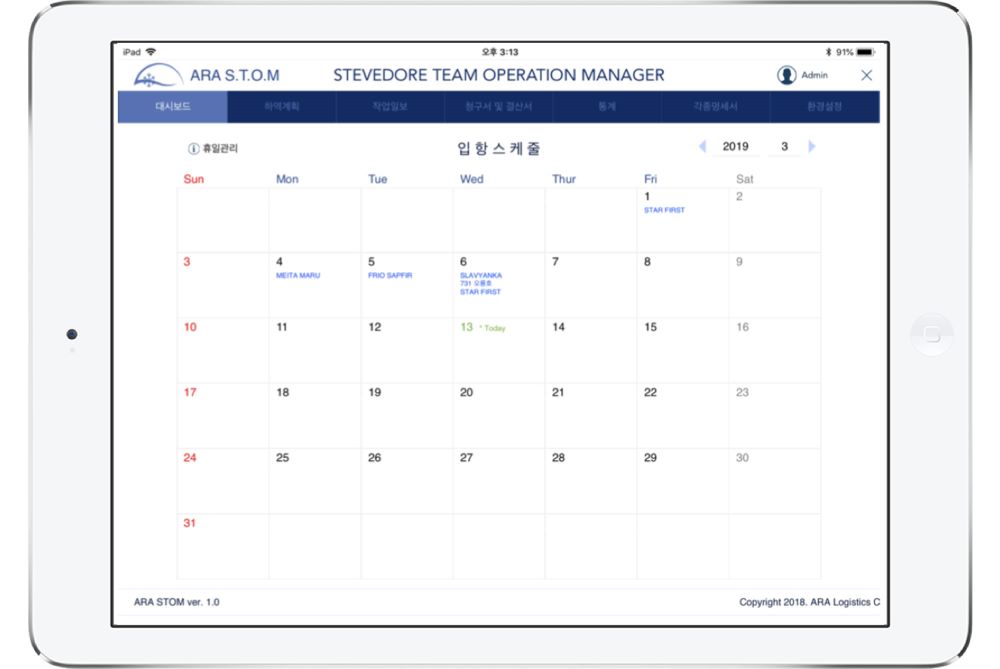
Task: Click the info icon beside 휴일관리
Action: click(193, 149)
